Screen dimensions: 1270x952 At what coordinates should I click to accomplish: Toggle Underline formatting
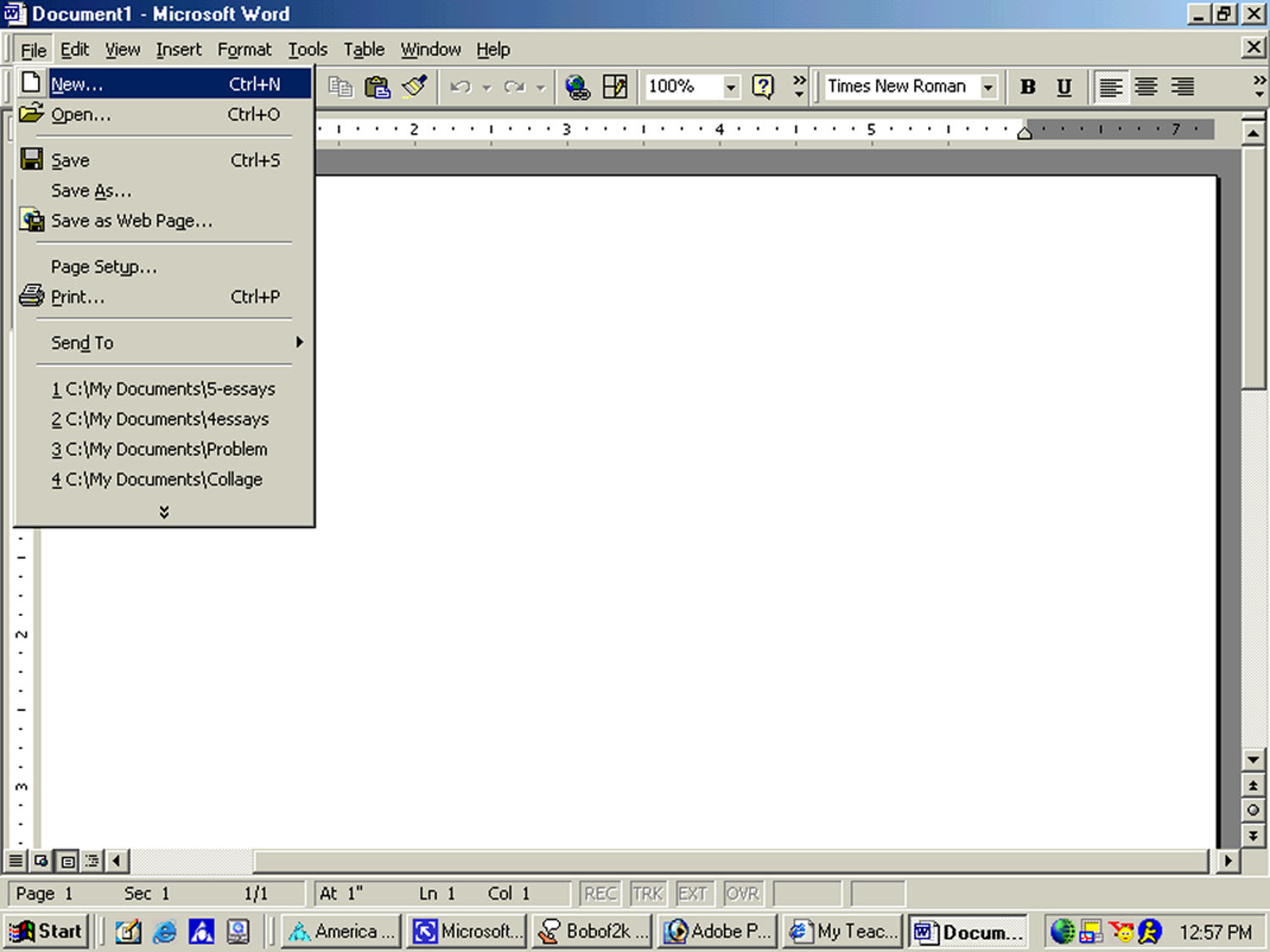1064,86
